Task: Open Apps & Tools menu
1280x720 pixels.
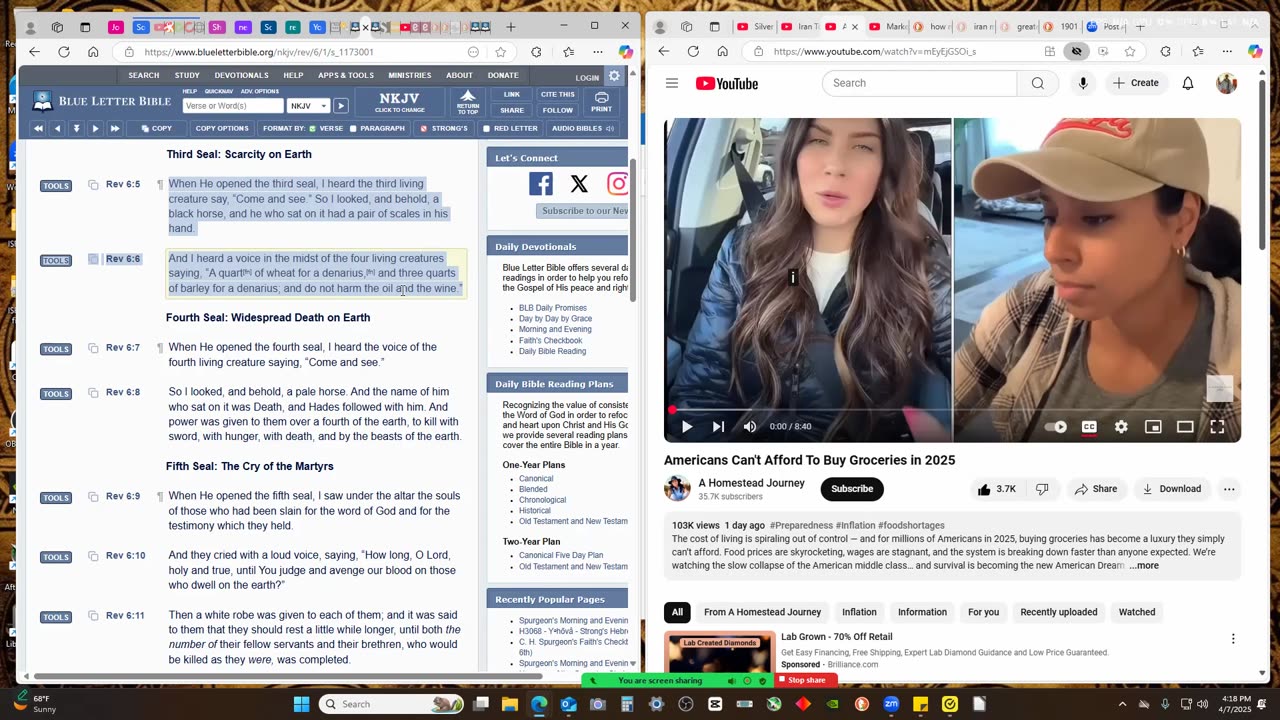Action: pyautogui.click(x=346, y=75)
